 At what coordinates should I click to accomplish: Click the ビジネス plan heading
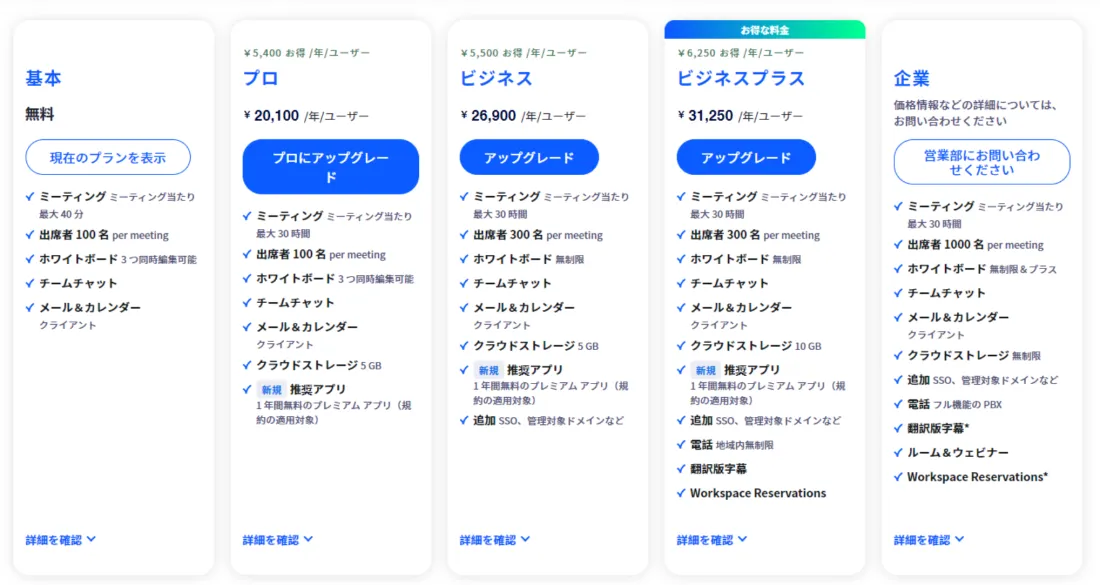click(496, 78)
